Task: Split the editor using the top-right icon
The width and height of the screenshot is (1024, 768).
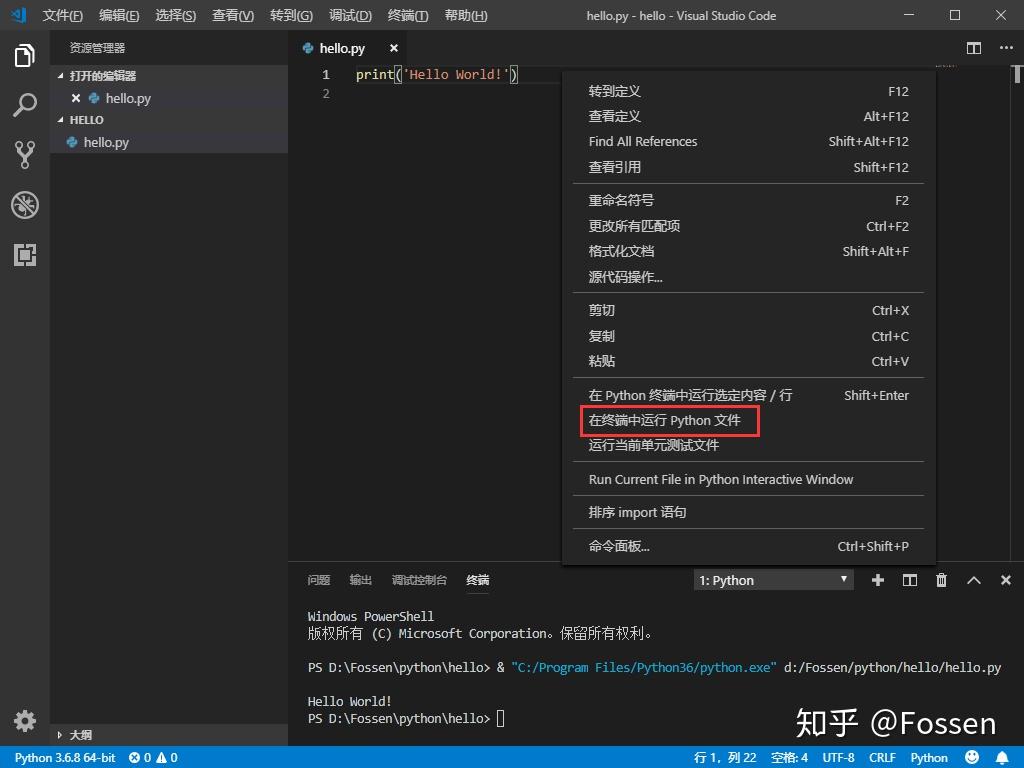Action: point(973,47)
